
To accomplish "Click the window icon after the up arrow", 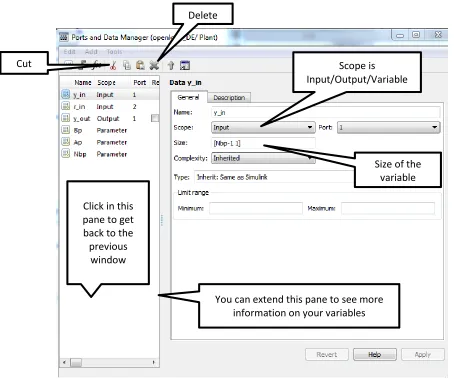I will click(185, 65).
